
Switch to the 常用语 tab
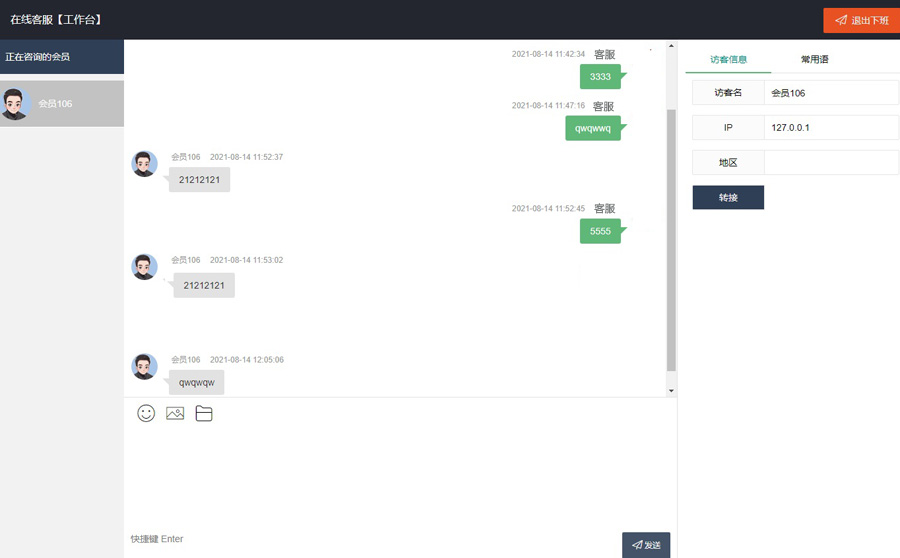tap(814, 60)
